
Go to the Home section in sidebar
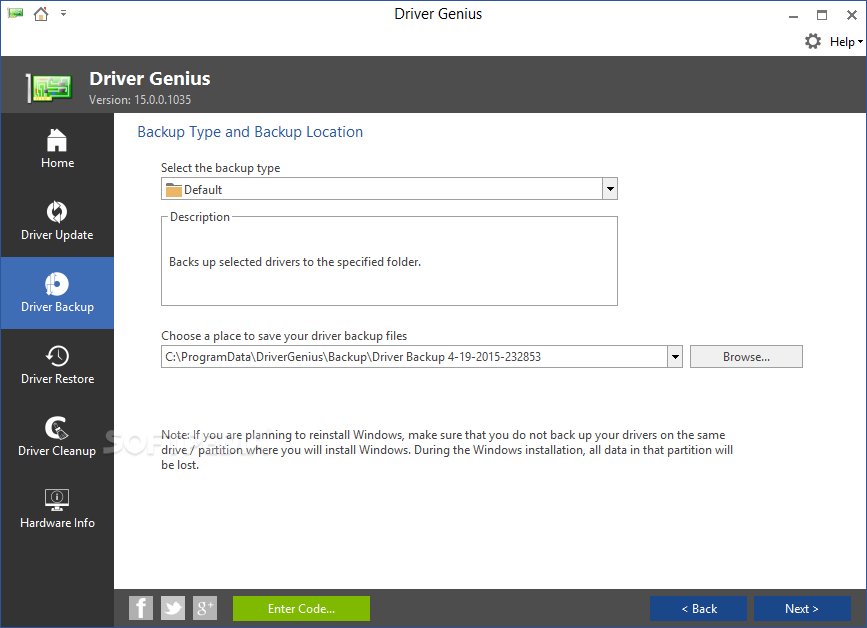point(57,149)
